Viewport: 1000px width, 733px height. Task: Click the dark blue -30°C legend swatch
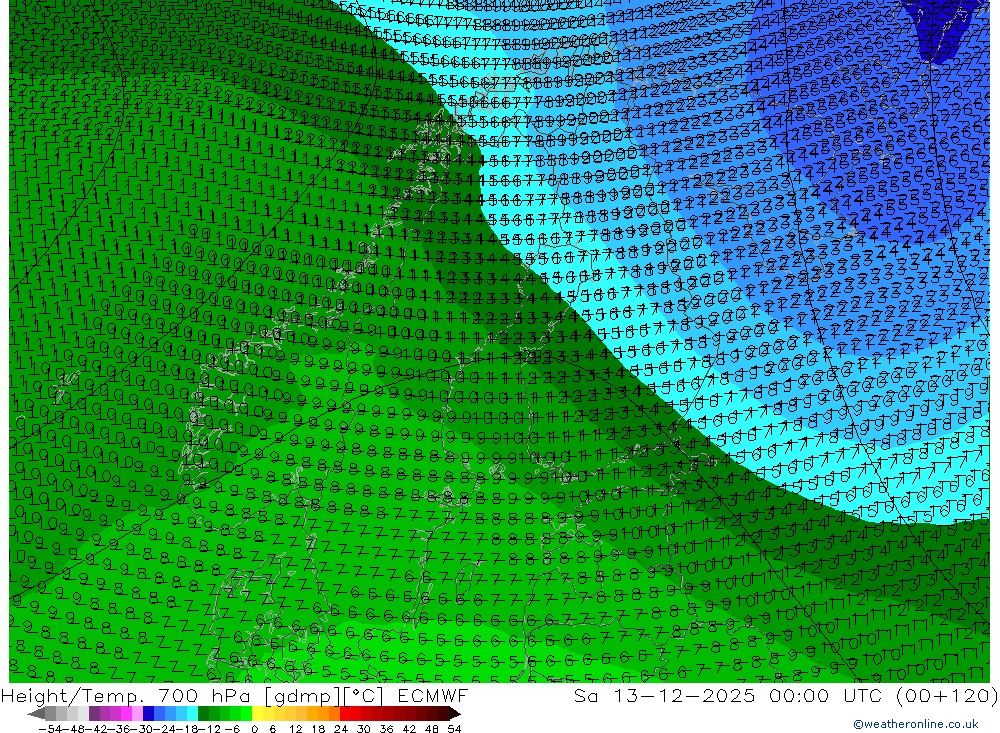pyautogui.click(x=148, y=713)
